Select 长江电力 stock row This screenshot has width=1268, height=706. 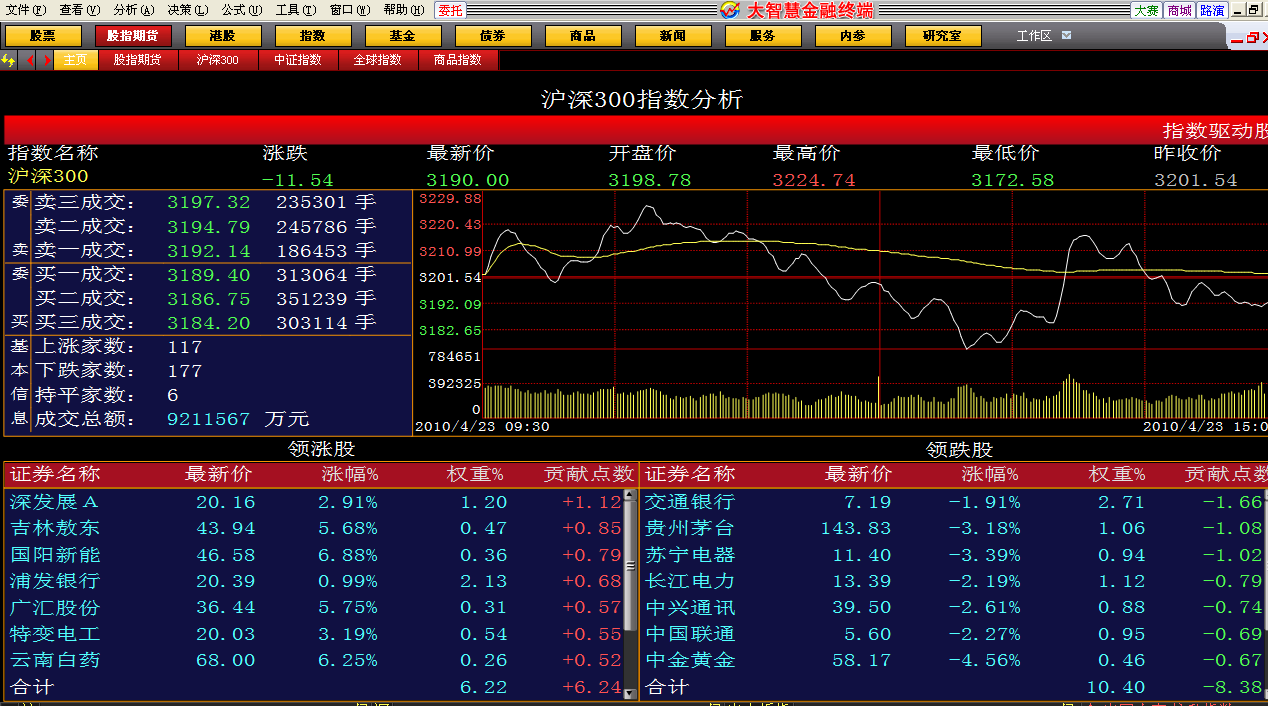[954, 581]
